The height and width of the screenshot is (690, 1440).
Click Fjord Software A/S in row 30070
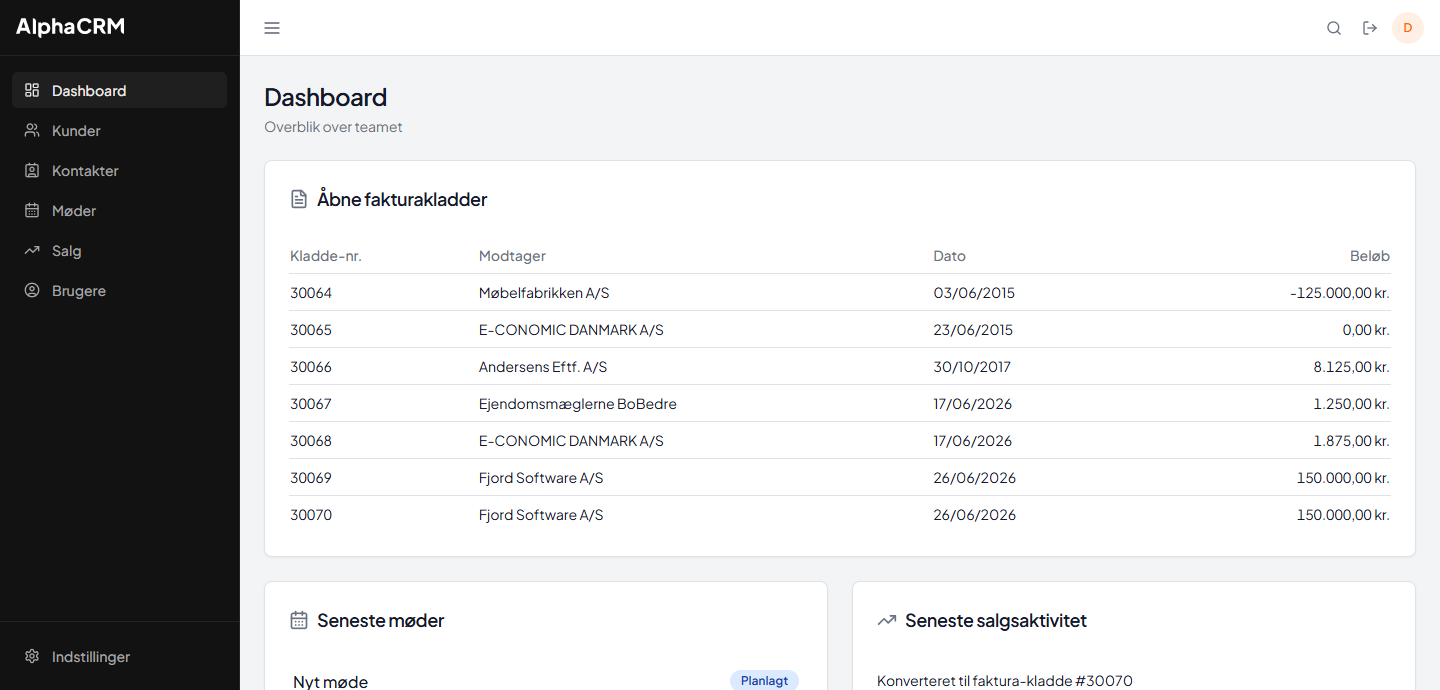(541, 515)
